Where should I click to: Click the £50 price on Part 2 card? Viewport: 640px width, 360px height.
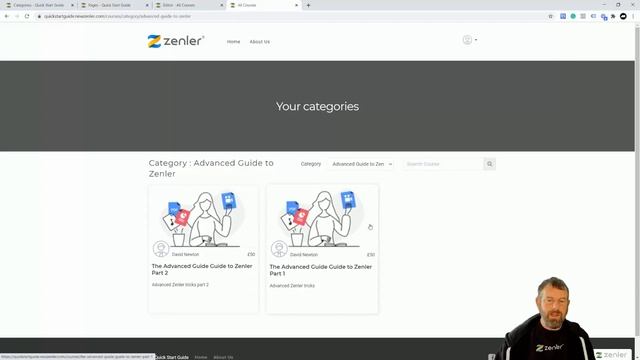pos(251,254)
